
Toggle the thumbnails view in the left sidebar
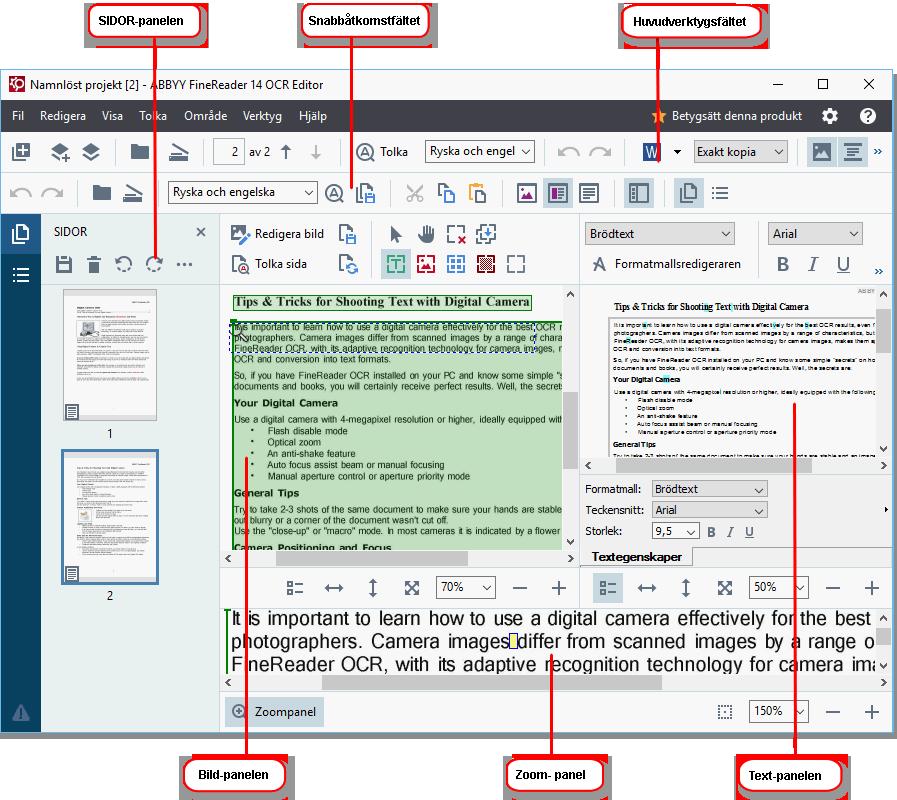[x=21, y=234]
